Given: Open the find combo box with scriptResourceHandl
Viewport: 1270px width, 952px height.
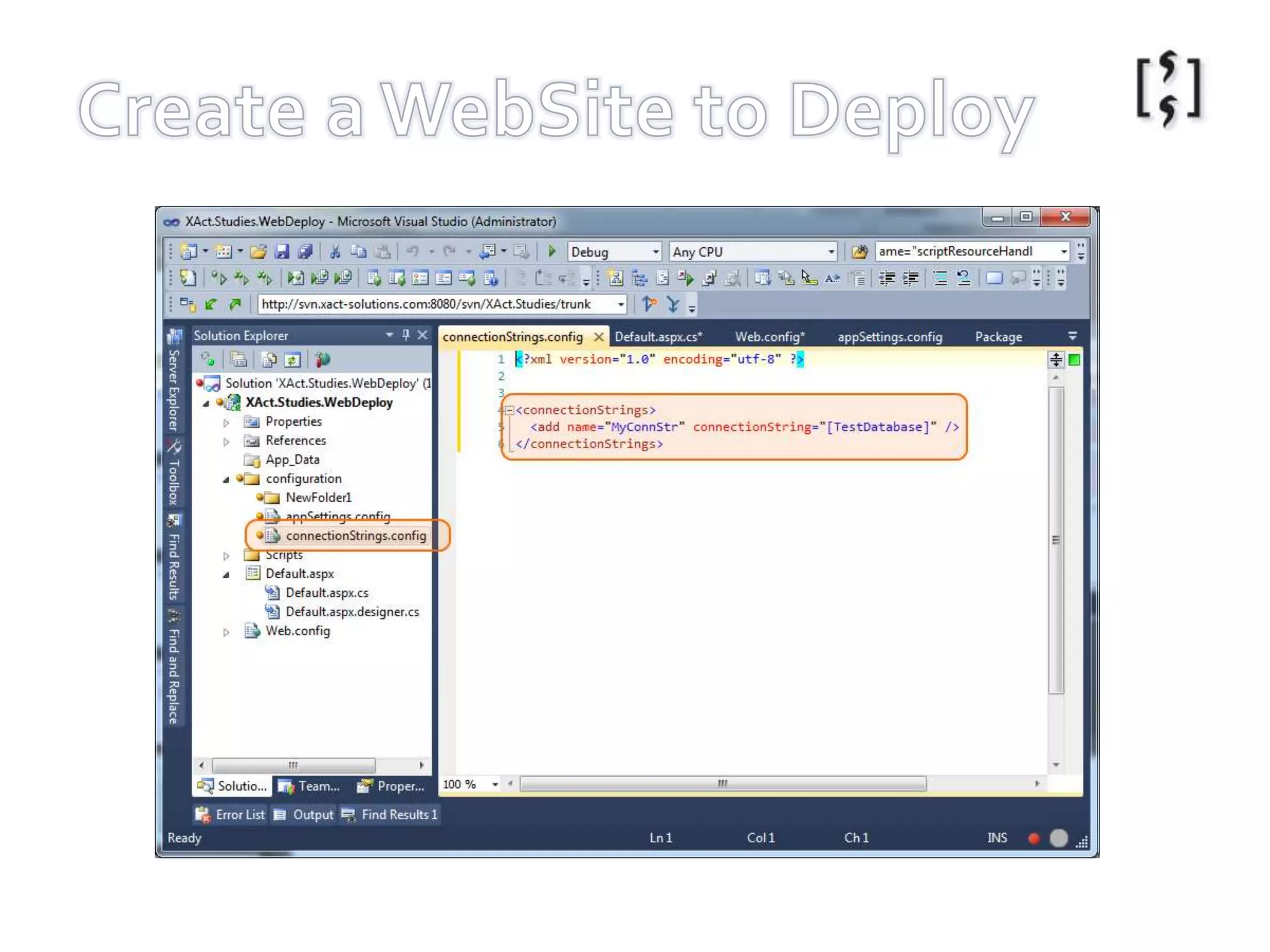Looking at the screenshot, I should [1064, 251].
